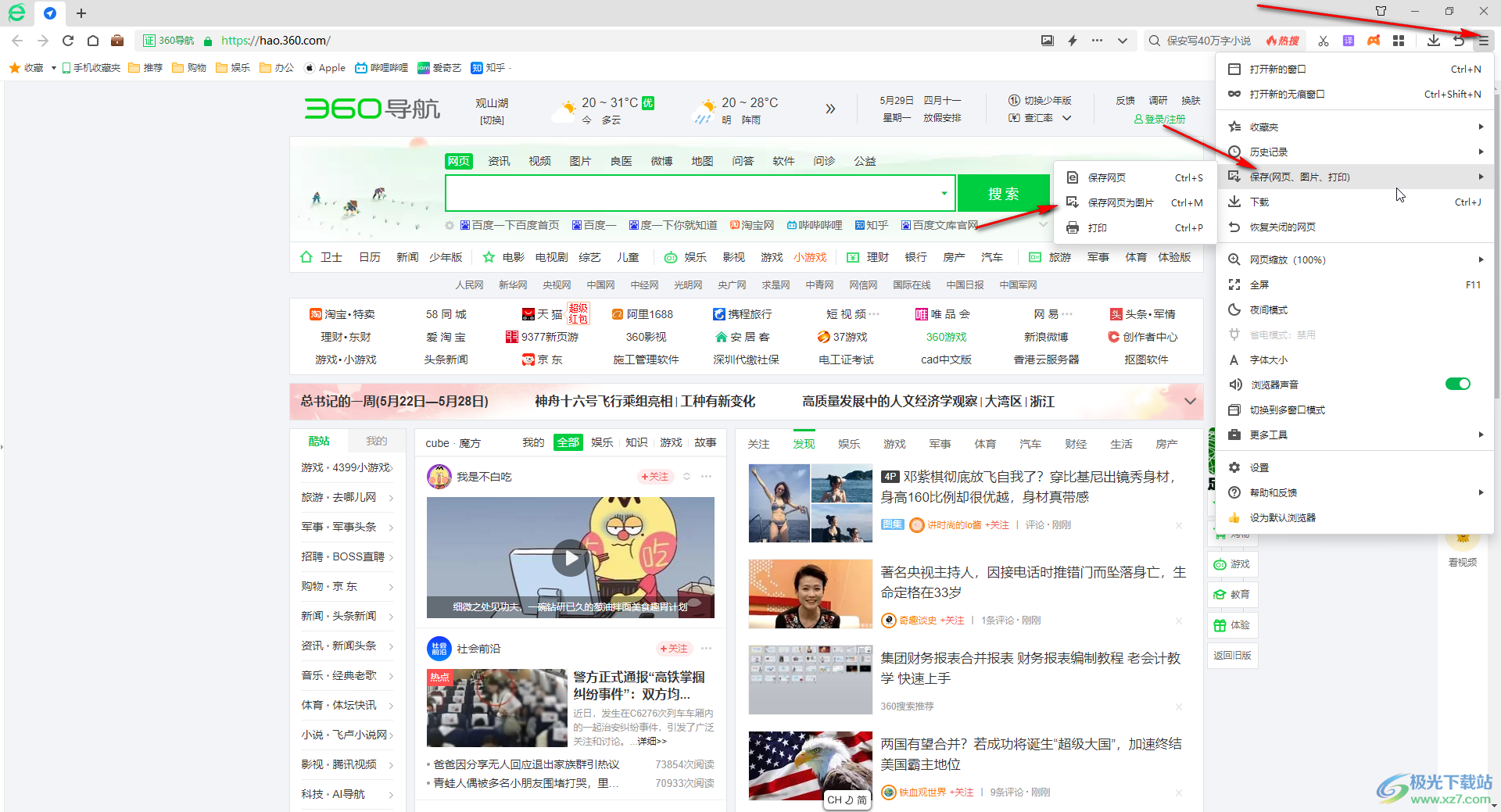The height and width of the screenshot is (812, 1501).
Task: Click the translate toolbar icon
Action: click(1349, 41)
